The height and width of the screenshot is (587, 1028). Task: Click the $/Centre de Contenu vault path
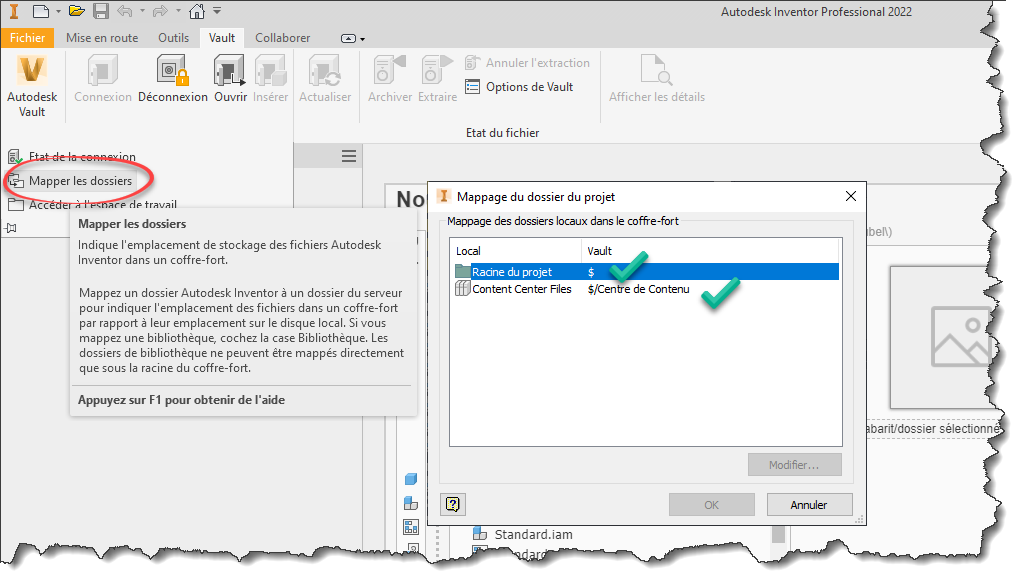639,289
